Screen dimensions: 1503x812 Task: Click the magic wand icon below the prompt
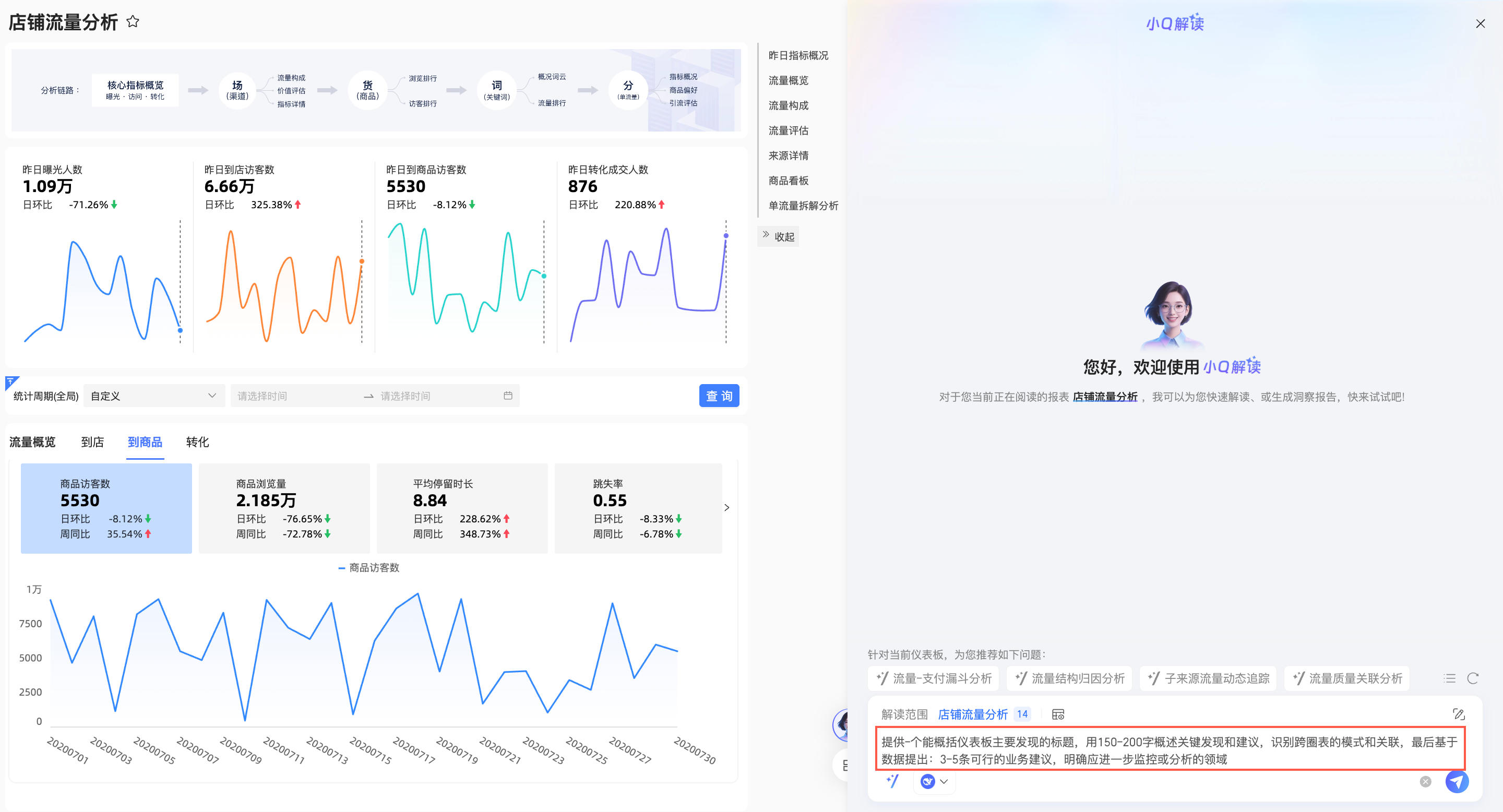(893, 781)
